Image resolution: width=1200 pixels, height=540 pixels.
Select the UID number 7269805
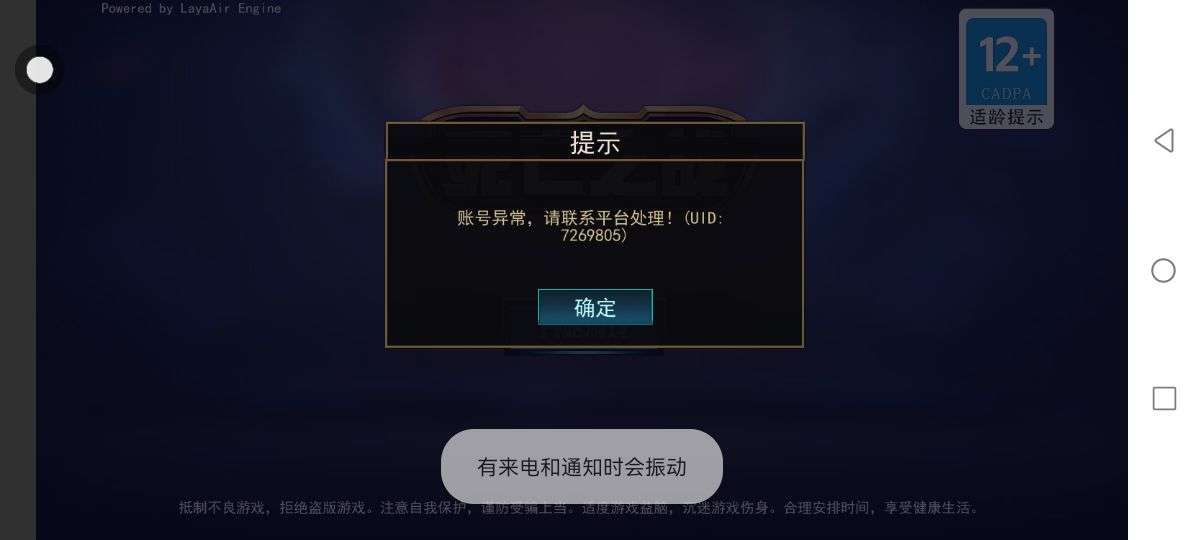[593, 236]
